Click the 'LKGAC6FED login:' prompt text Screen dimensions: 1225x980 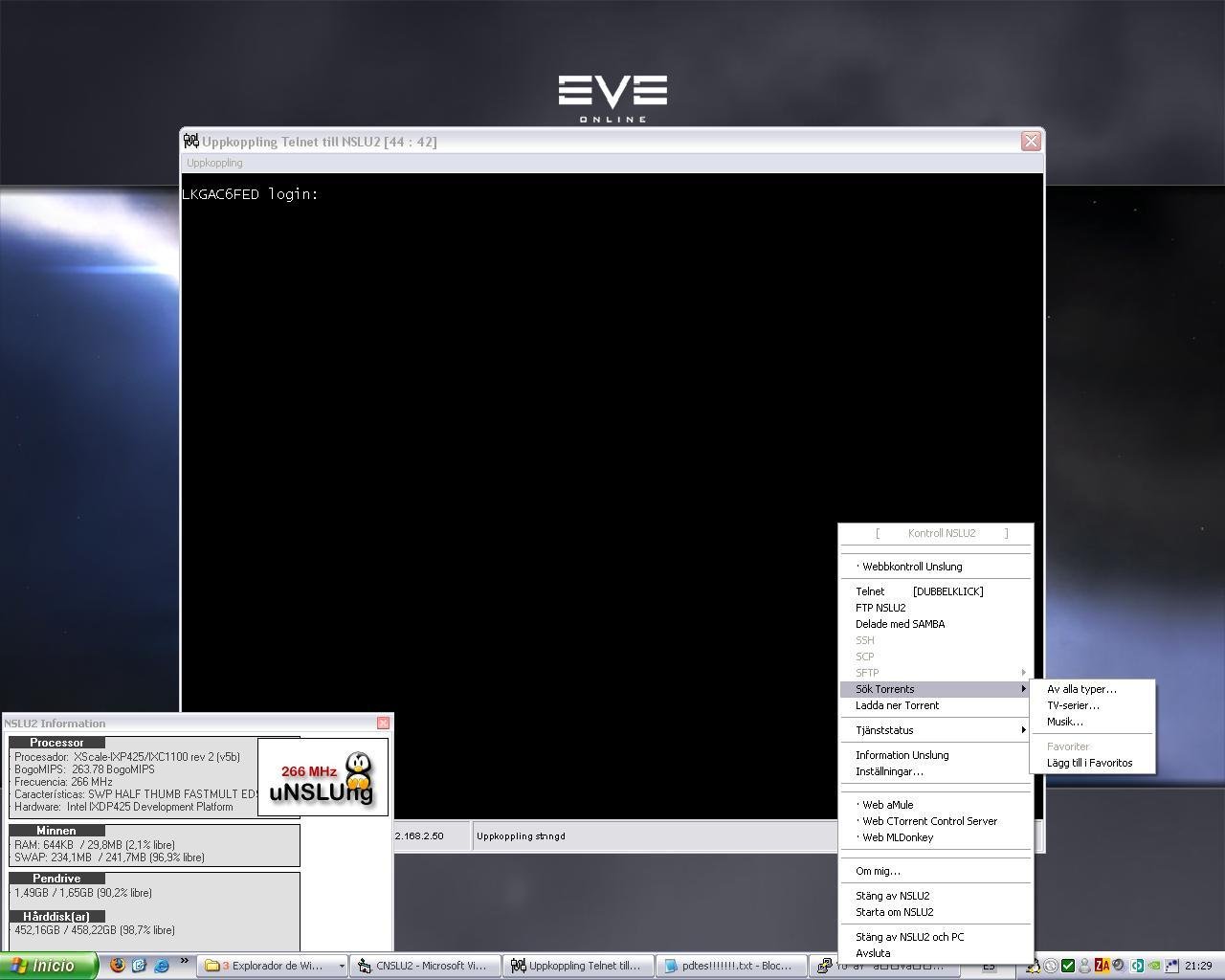click(250, 194)
